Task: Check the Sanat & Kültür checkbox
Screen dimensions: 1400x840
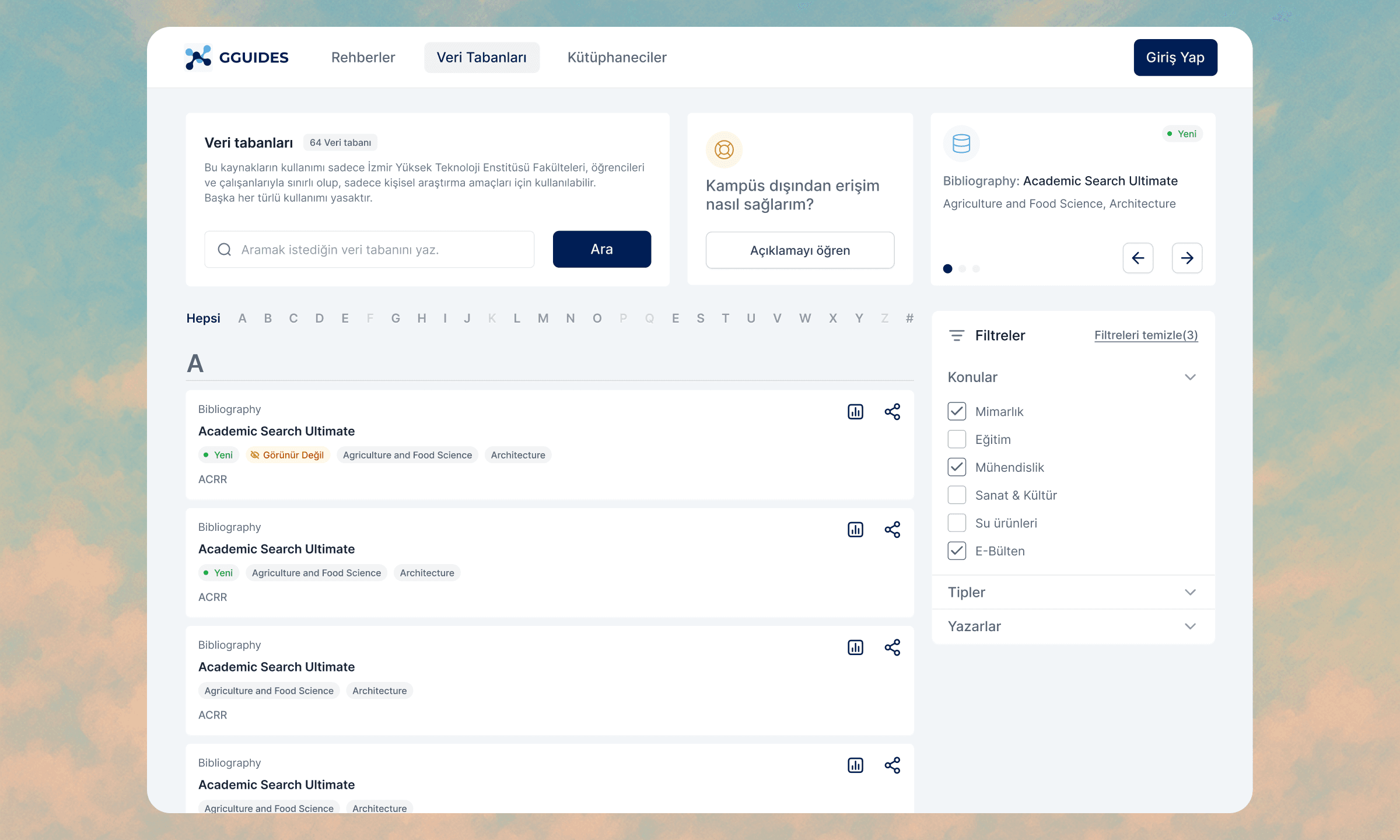Action: coord(957,495)
